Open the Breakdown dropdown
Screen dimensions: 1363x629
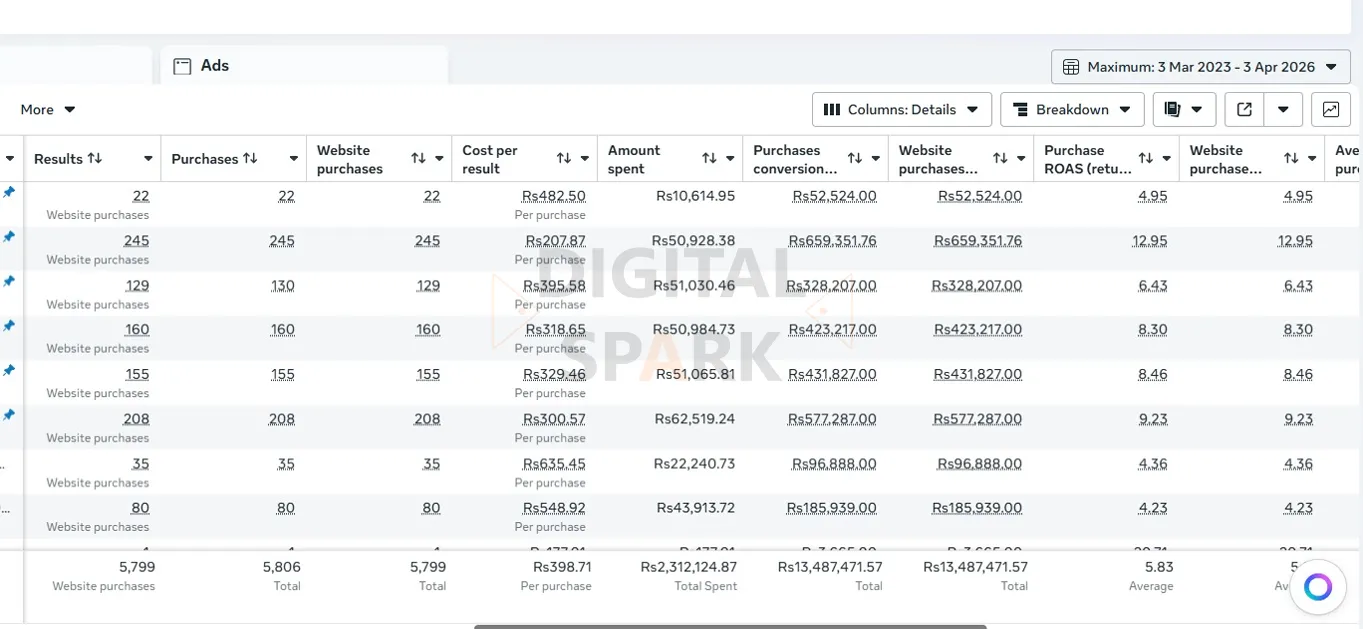coord(1072,109)
